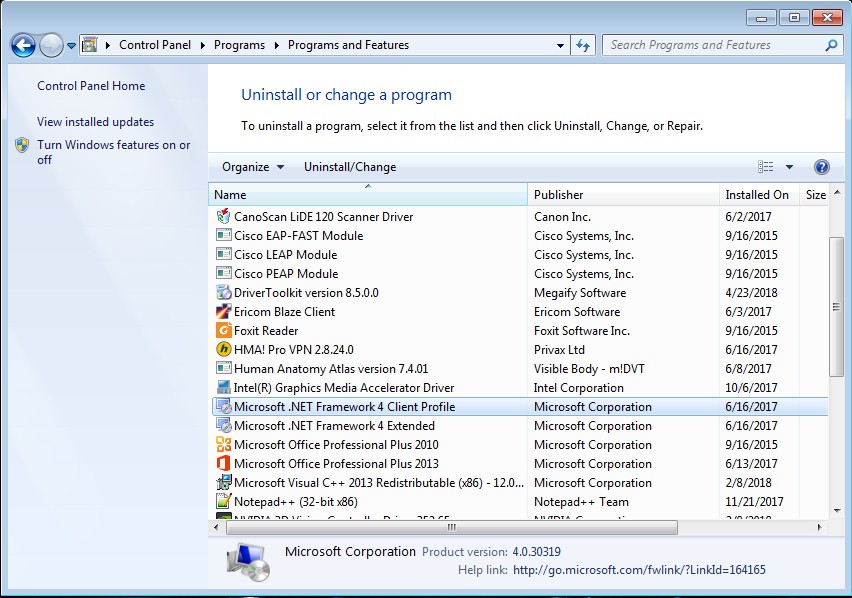This screenshot has width=852, height=598.
Task: Open the address bar history dropdown
Action: click(x=560, y=46)
